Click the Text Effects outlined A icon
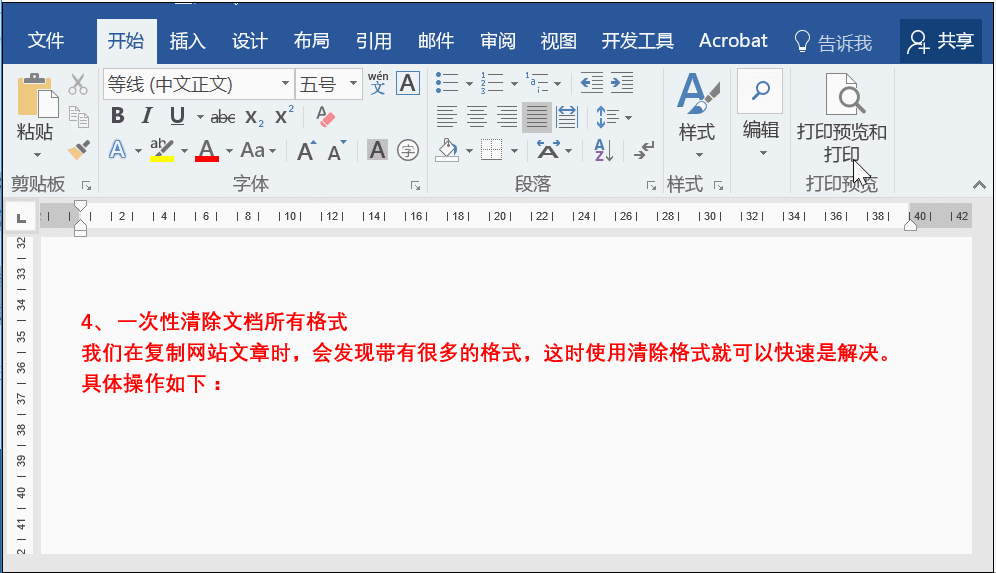The width and height of the screenshot is (996, 573). coord(118,150)
